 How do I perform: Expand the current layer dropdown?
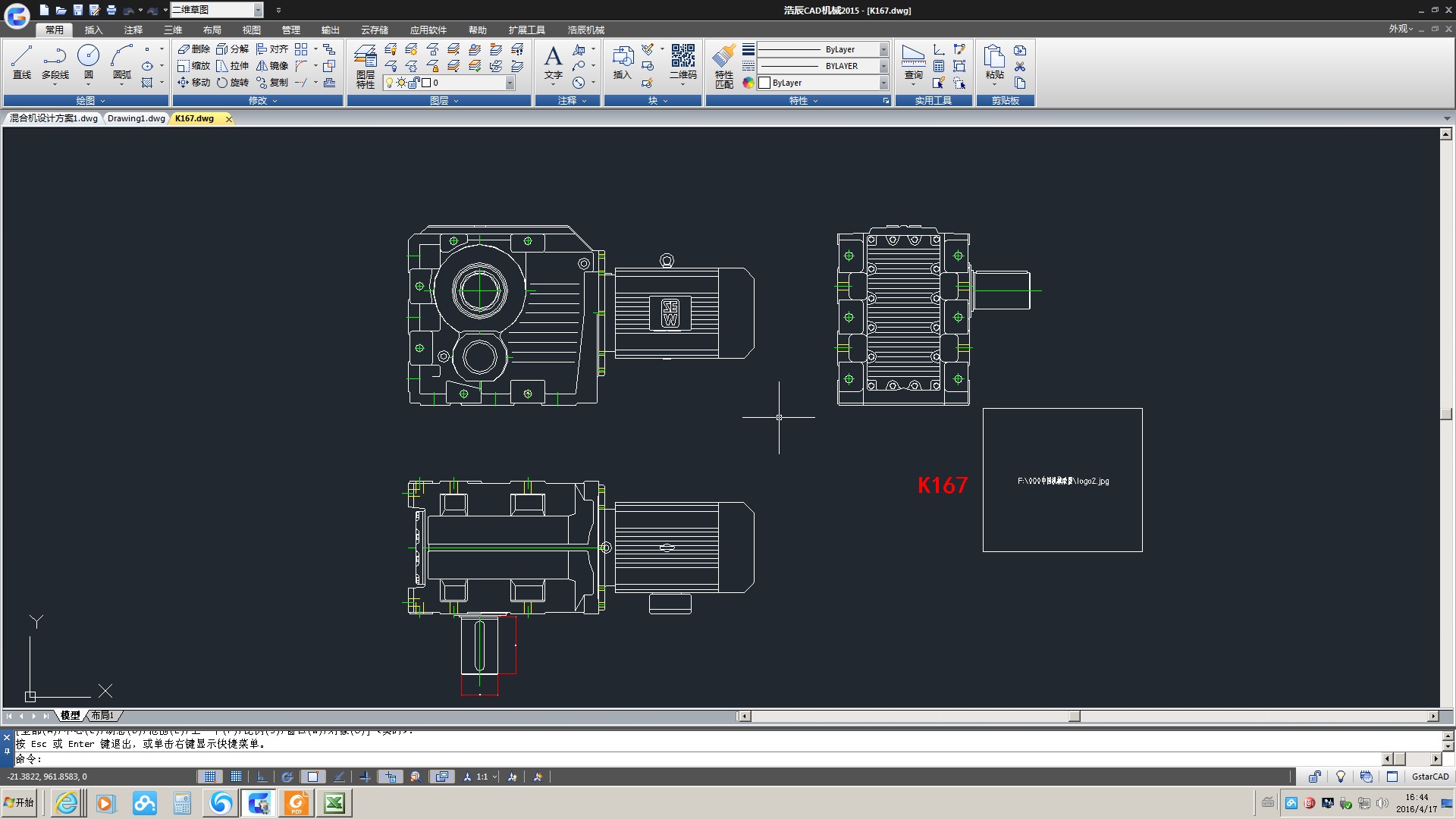[x=510, y=83]
